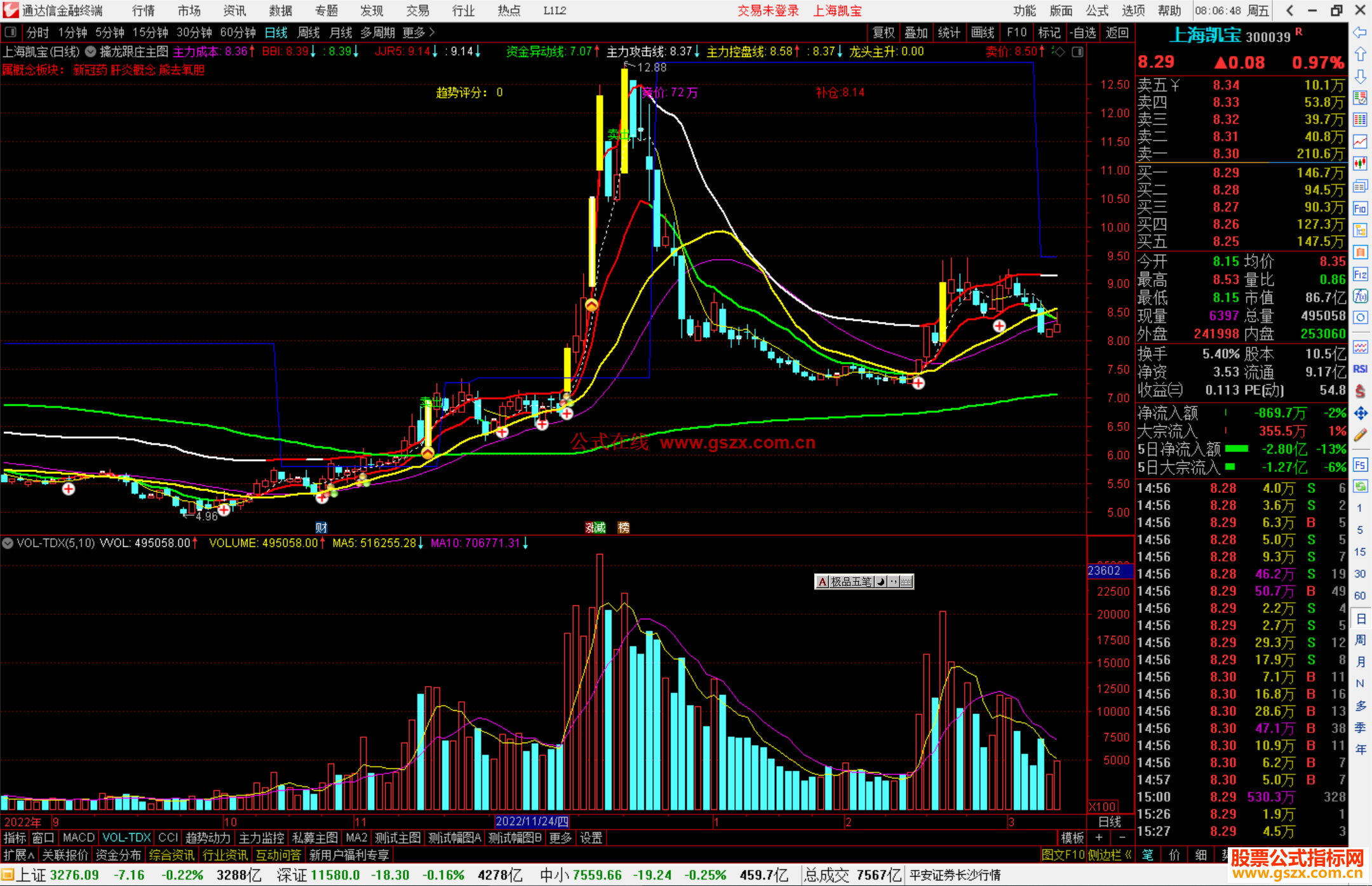
Task: Toggle the round marker before VOL-TDX label
Action: tap(8, 543)
